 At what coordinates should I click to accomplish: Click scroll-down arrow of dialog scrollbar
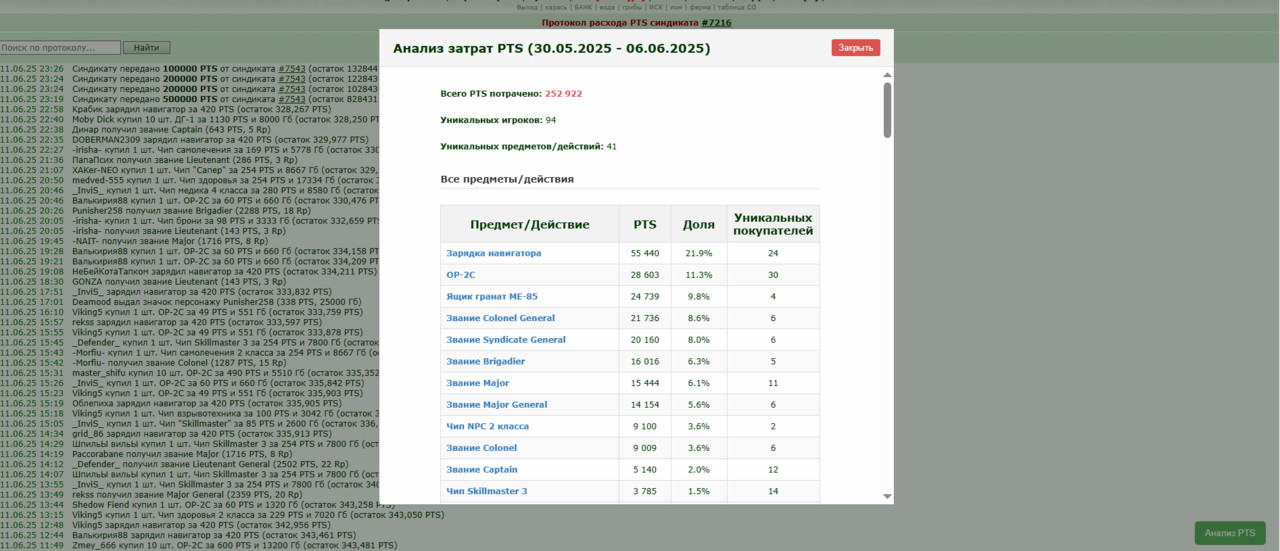tap(887, 496)
